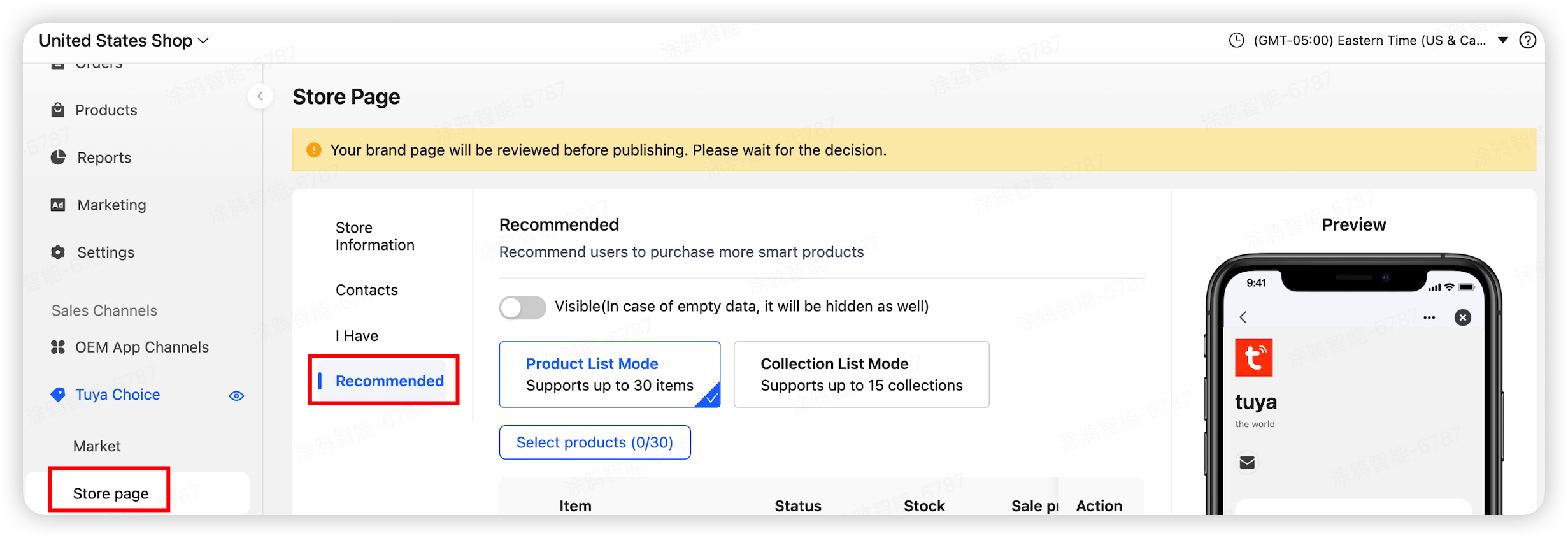Click the Action column header
Image resolution: width=1568 pixels, height=538 pixels.
(x=1099, y=506)
